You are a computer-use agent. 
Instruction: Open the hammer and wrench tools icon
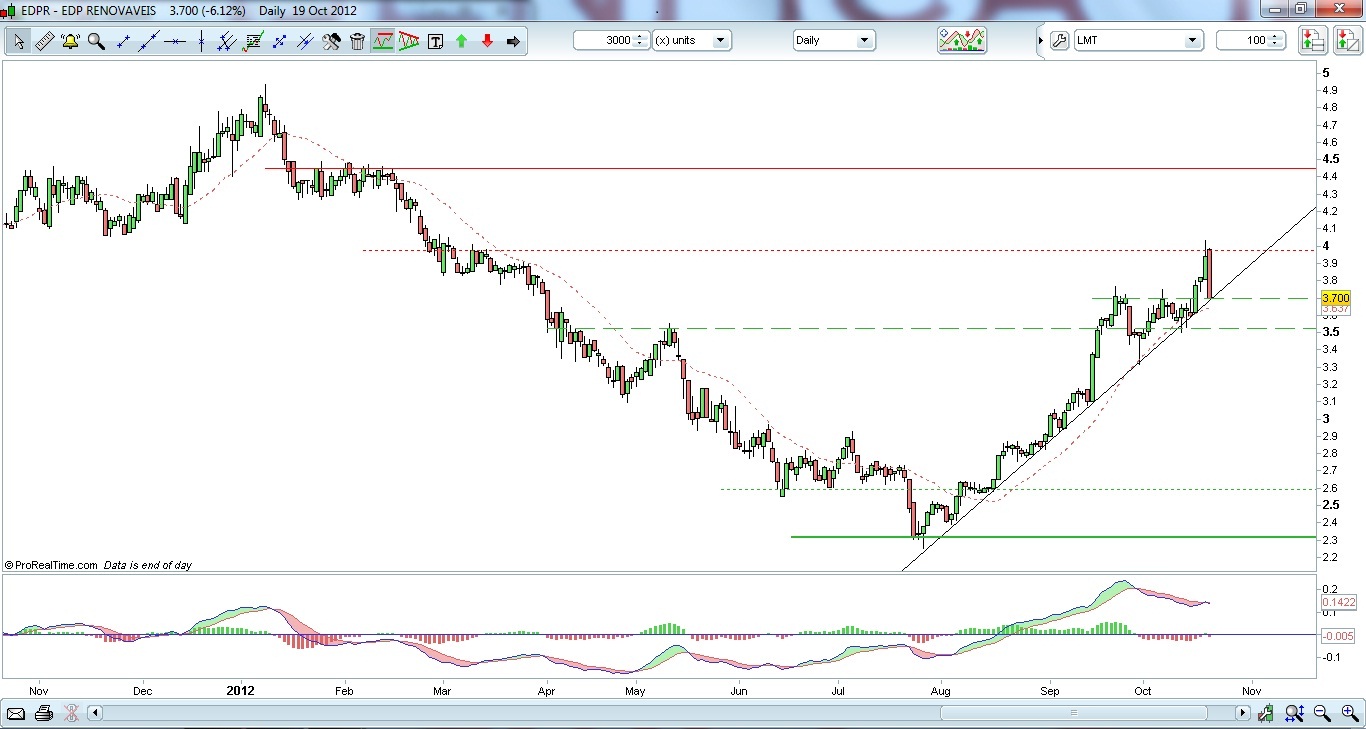[x=331, y=41]
